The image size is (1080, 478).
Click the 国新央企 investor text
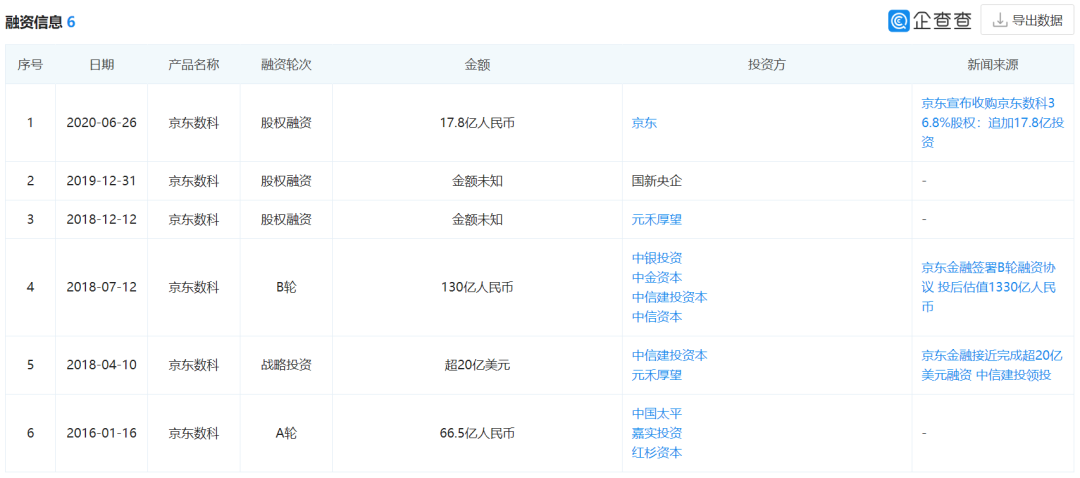pyautogui.click(x=657, y=181)
